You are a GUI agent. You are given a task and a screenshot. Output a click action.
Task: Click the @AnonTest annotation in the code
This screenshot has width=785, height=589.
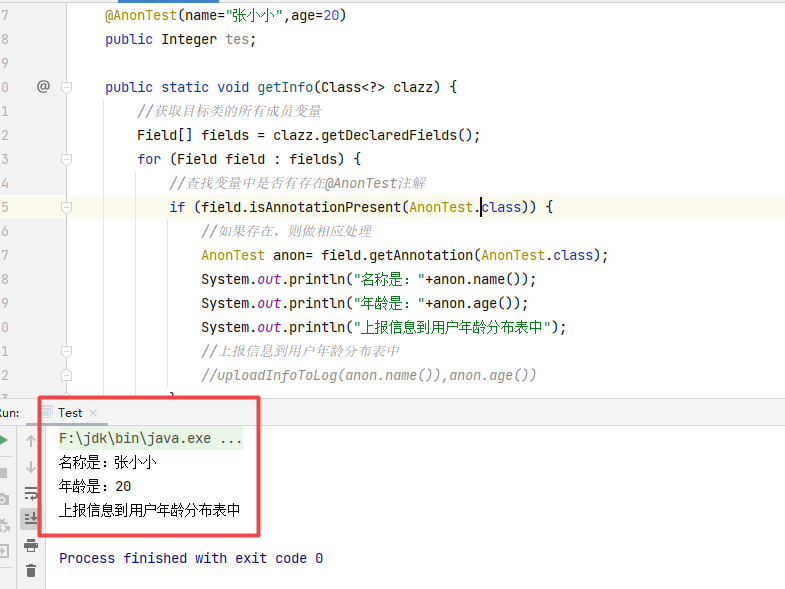click(x=141, y=15)
